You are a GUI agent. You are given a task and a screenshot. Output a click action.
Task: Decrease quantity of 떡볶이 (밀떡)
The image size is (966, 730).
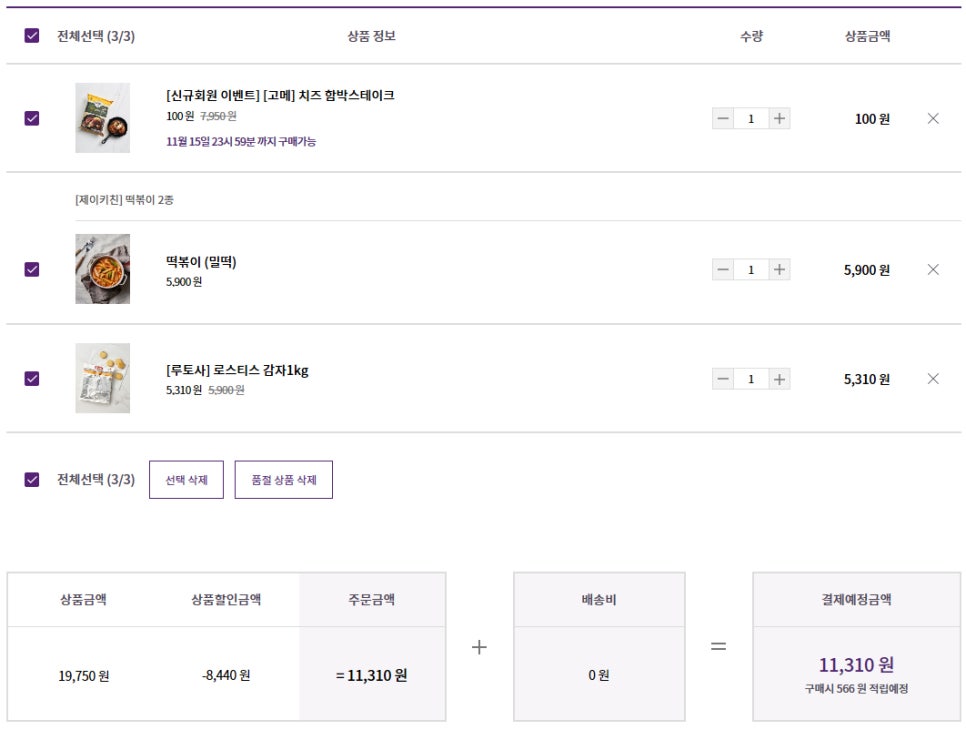pos(722,269)
